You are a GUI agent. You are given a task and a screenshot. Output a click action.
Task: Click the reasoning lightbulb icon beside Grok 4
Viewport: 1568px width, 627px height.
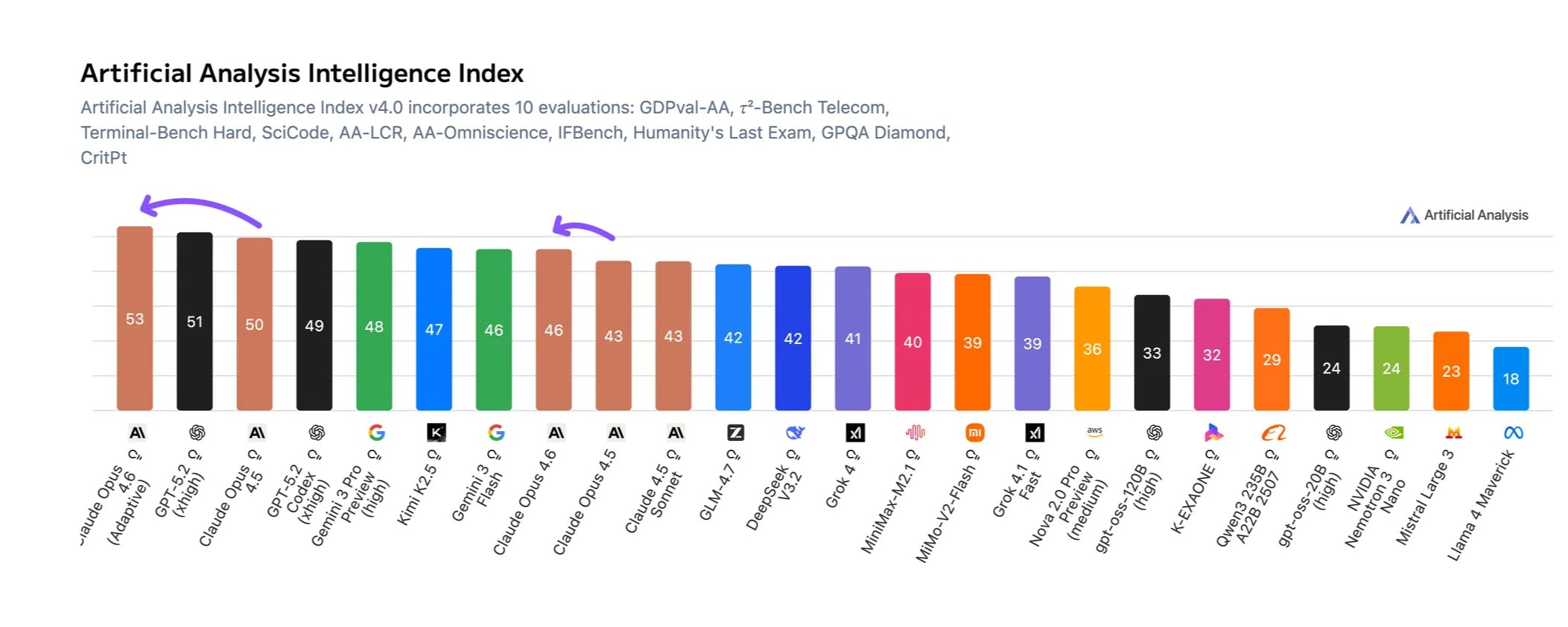[x=853, y=454]
